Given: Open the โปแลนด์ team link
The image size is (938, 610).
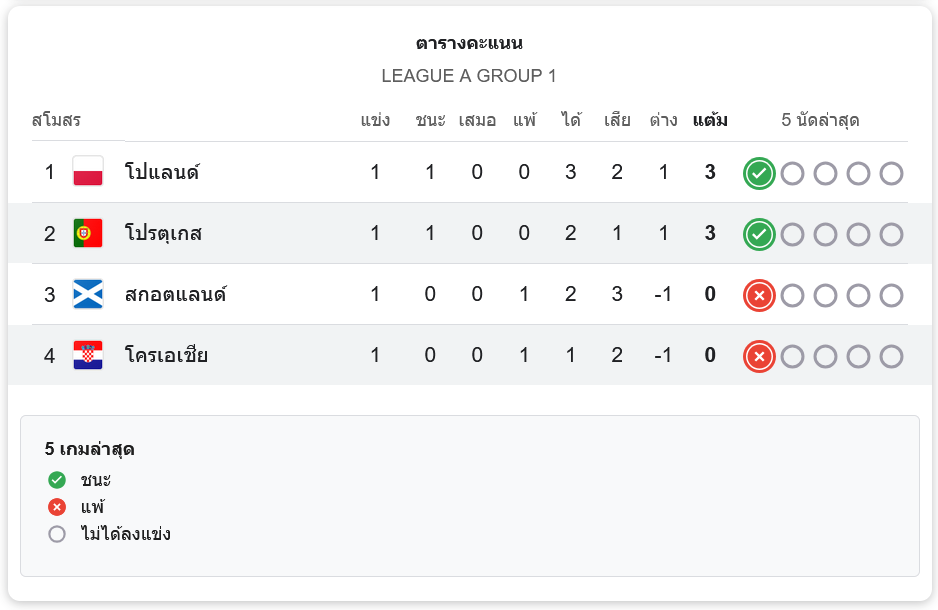Looking at the screenshot, I should (x=162, y=172).
